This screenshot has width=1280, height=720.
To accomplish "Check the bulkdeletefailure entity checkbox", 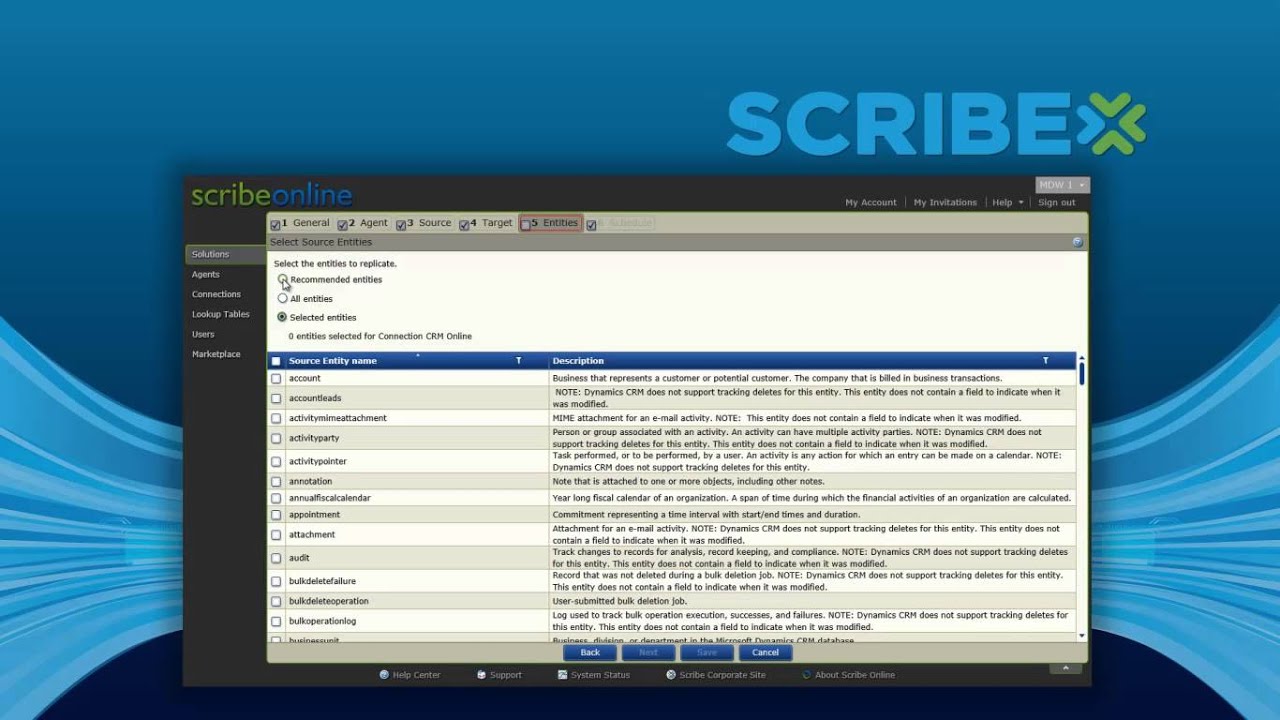I will point(276,581).
